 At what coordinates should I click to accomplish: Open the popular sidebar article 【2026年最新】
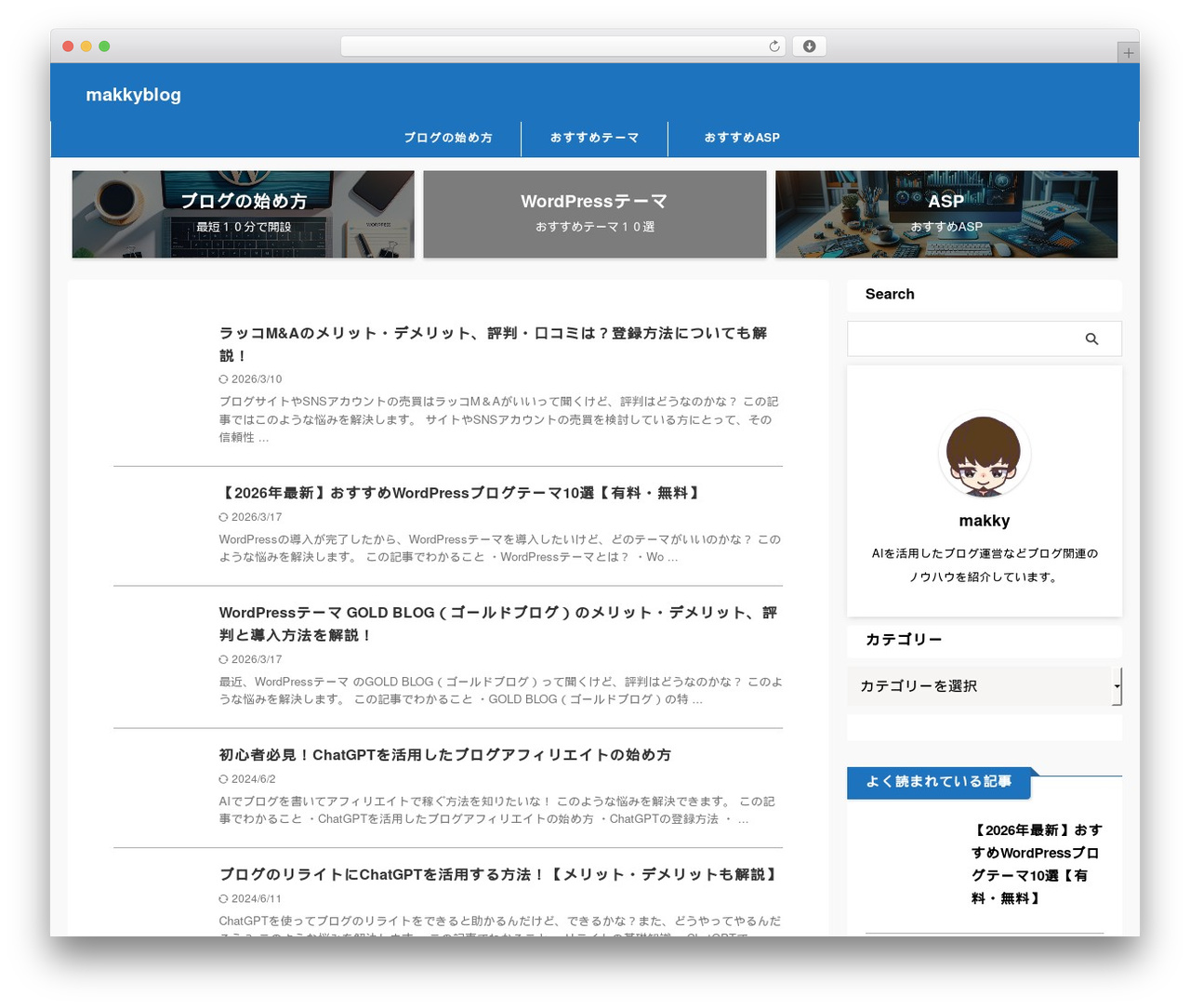tap(1037, 864)
